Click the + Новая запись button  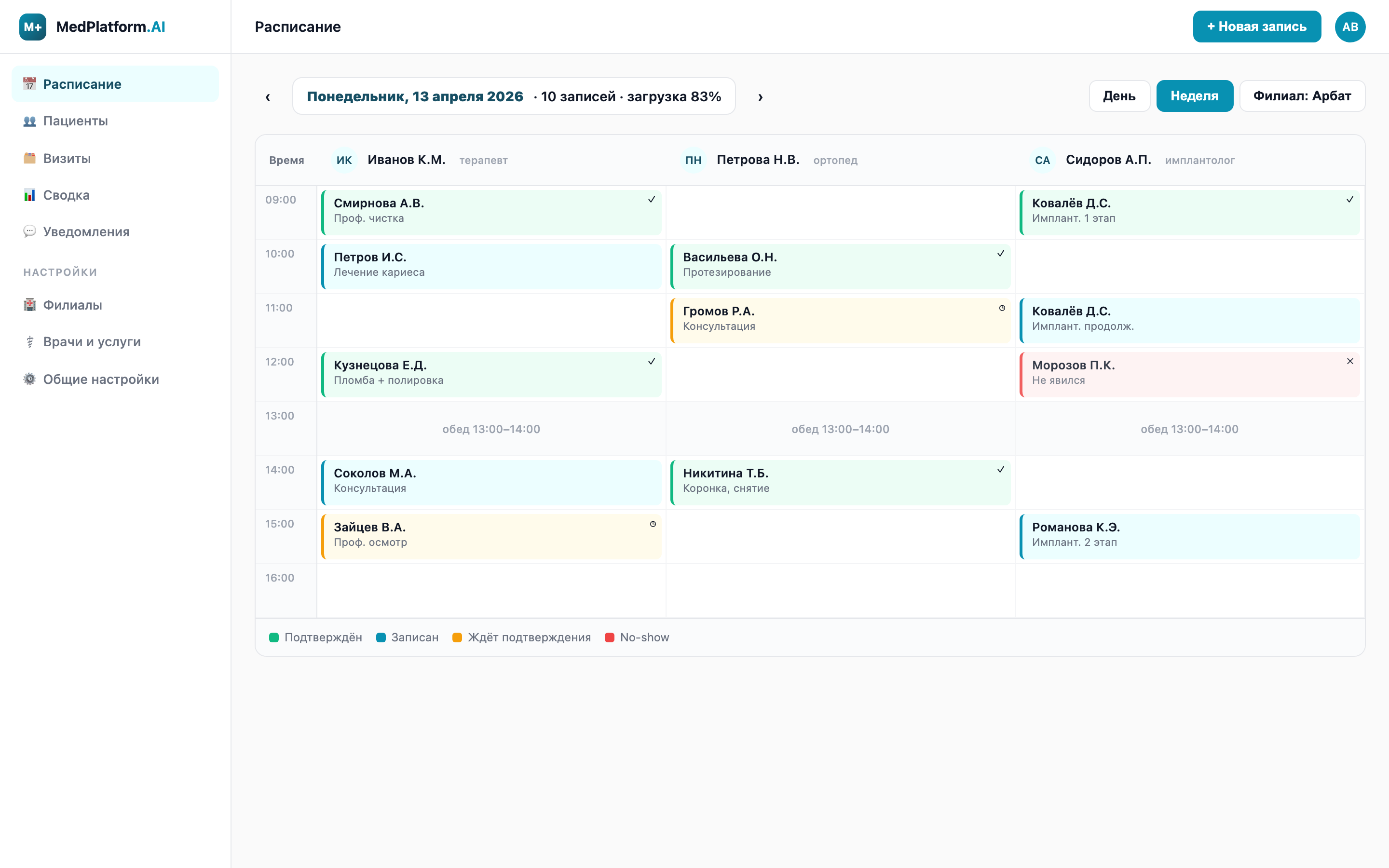coord(1257,27)
